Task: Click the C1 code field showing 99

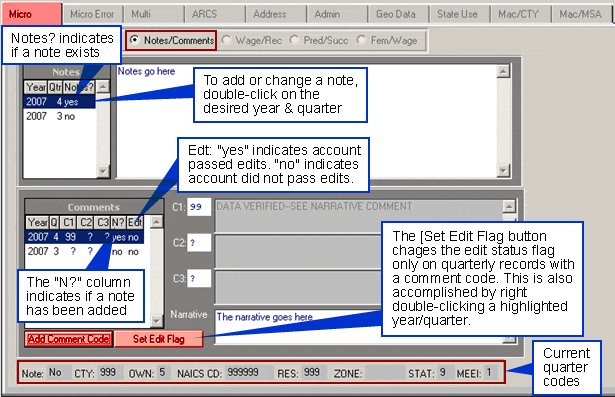Action: click(199, 207)
